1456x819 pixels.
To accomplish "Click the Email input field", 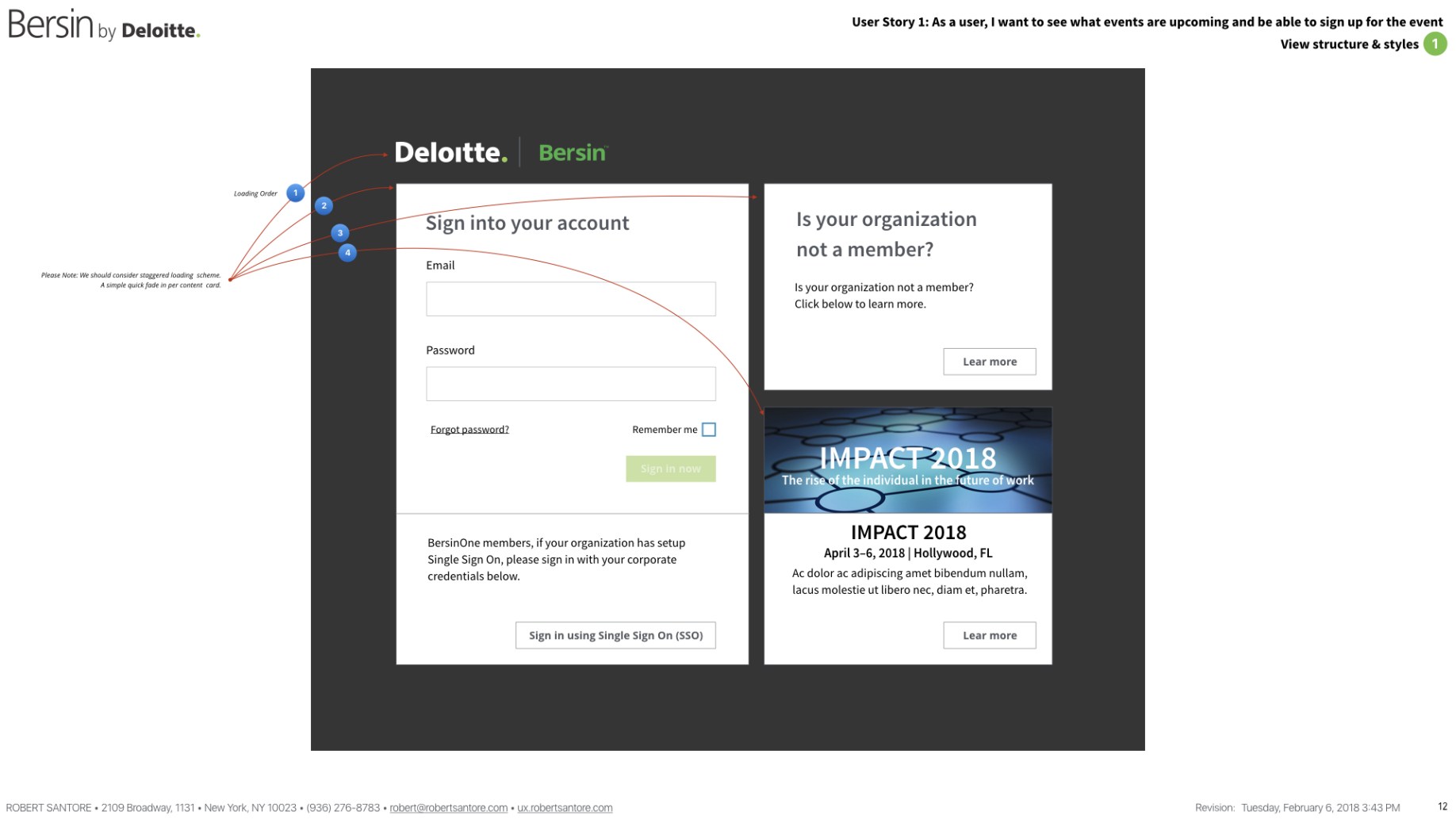I will pyautogui.click(x=571, y=299).
